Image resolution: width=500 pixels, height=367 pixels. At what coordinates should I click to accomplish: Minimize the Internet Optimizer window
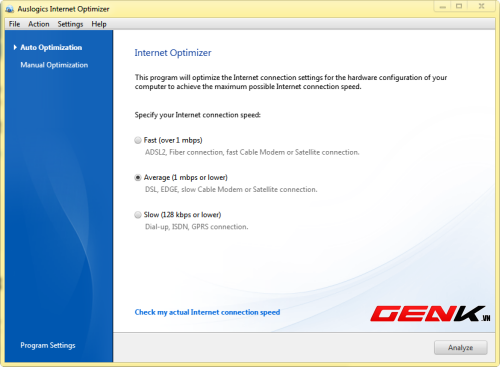click(x=442, y=6)
